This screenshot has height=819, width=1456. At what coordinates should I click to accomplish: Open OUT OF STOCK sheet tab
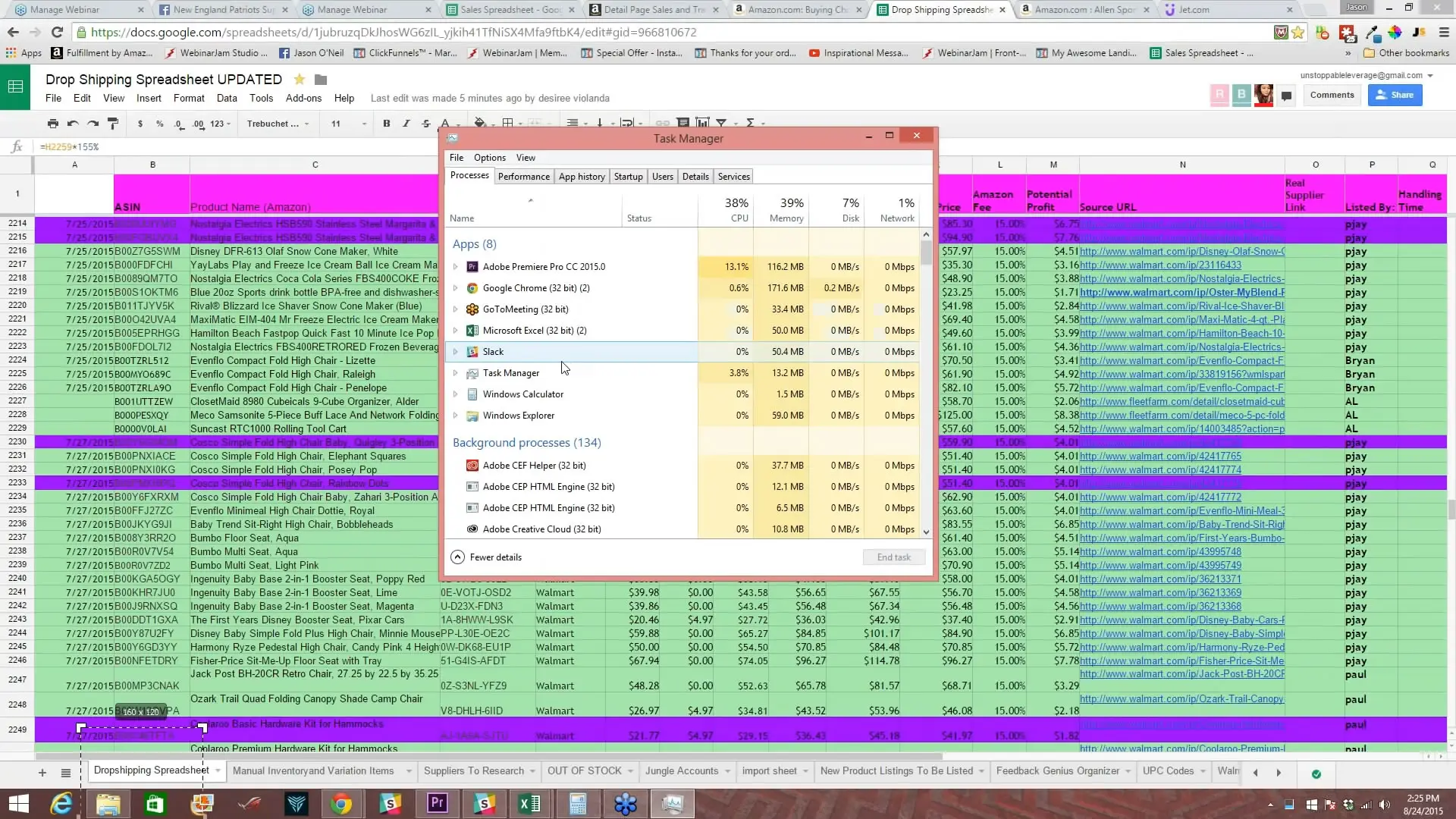[585, 771]
